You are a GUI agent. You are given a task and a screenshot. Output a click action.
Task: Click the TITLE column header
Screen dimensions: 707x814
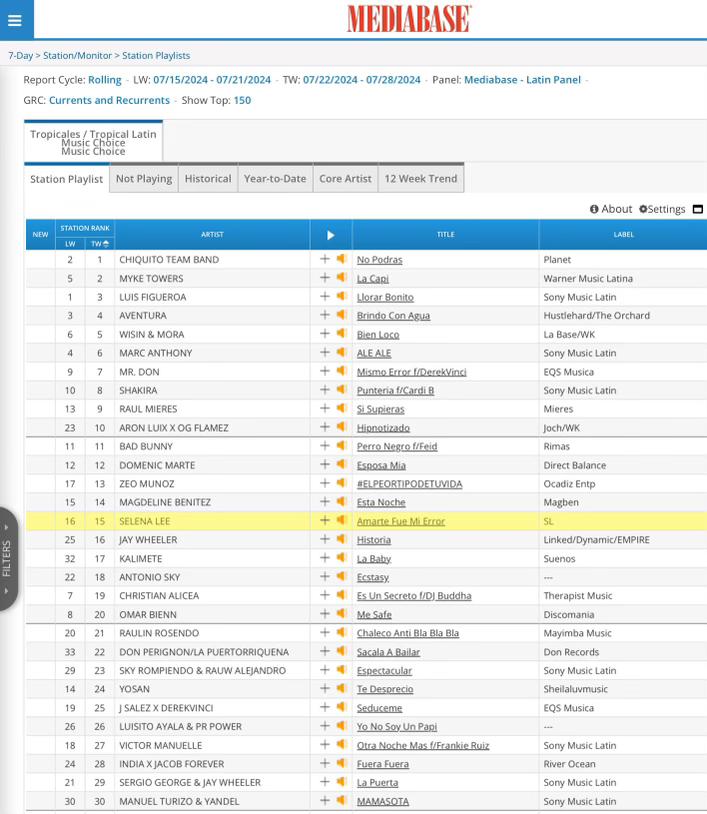coord(445,235)
